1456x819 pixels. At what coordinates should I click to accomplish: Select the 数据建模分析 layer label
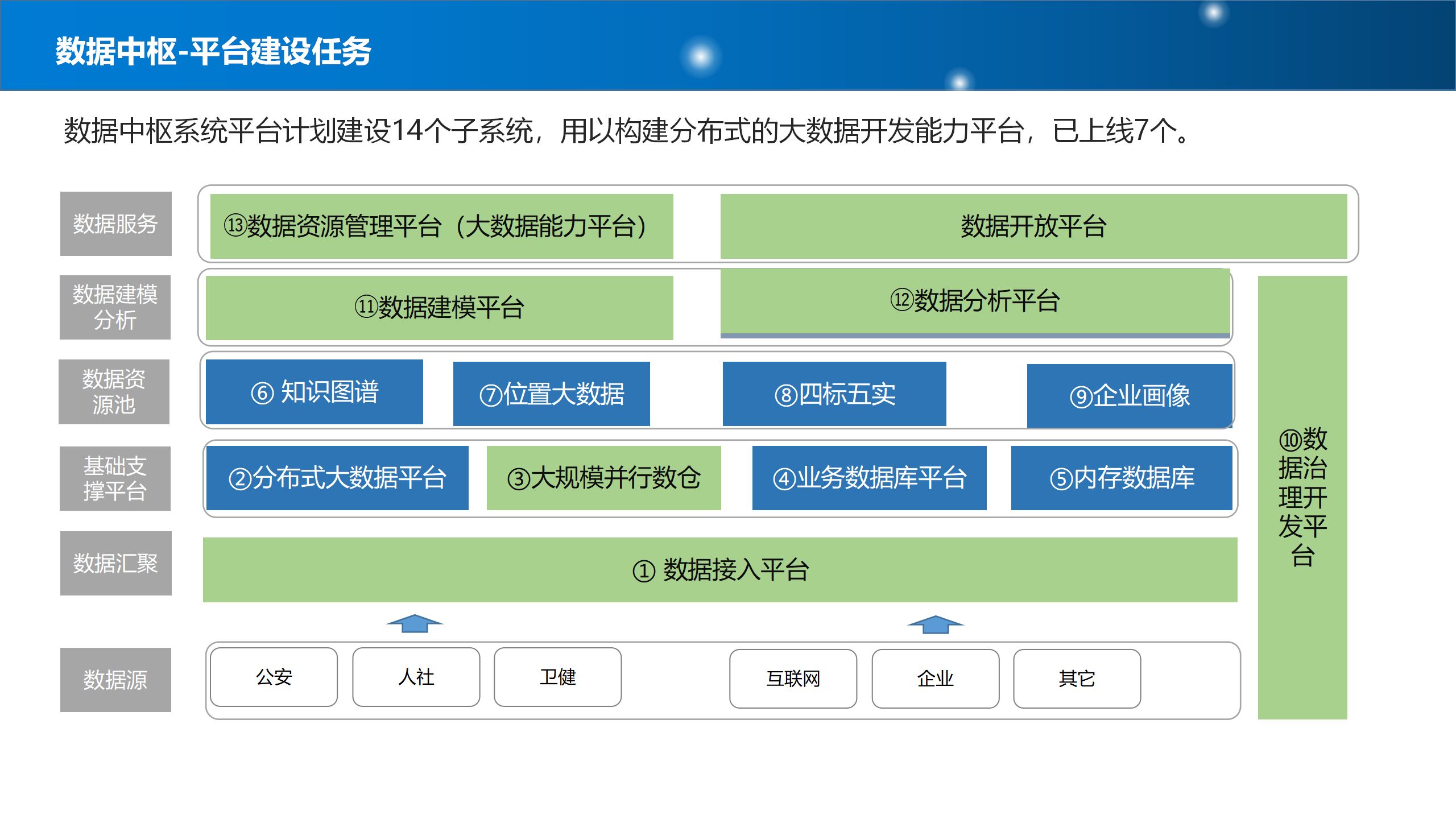[x=115, y=307]
